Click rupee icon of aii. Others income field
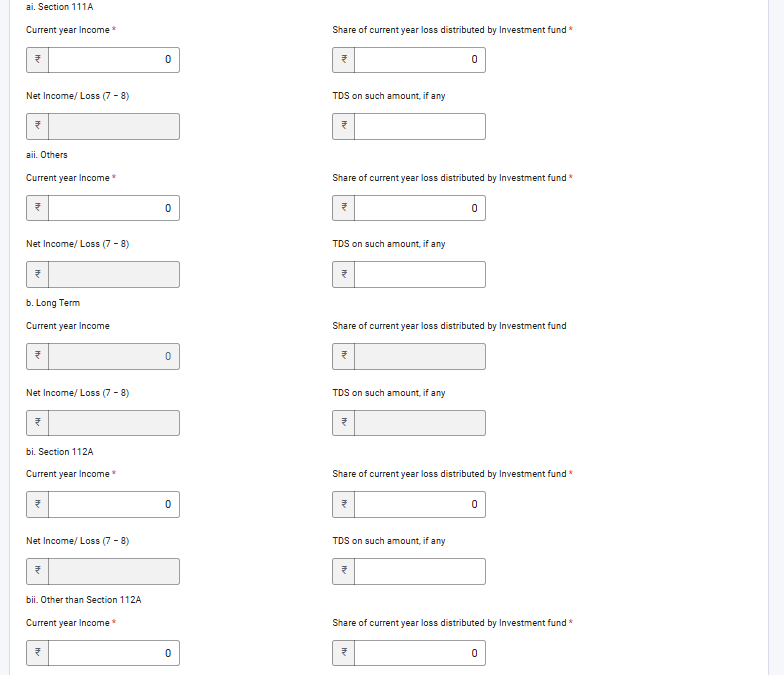Viewport: 784px width, 675px height. tap(38, 208)
